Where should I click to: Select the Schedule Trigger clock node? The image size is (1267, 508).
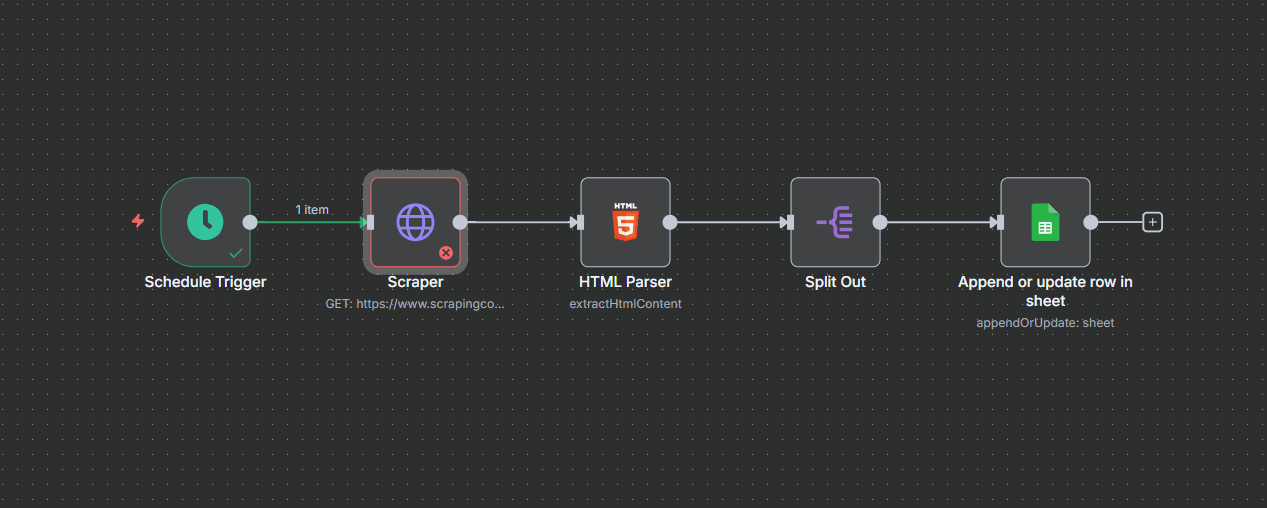click(205, 222)
